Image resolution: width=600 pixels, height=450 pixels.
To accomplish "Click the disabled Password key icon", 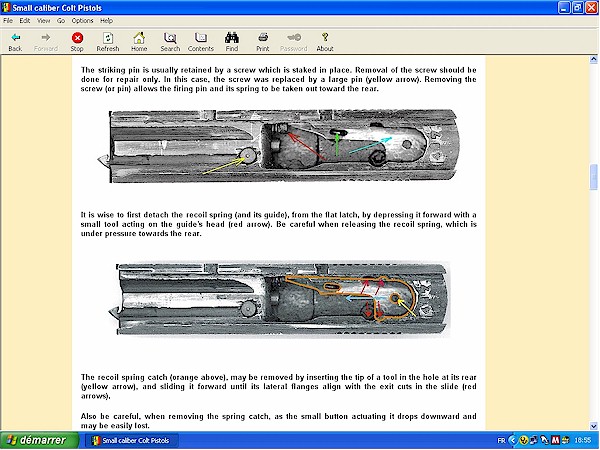I will [x=293, y=42].
